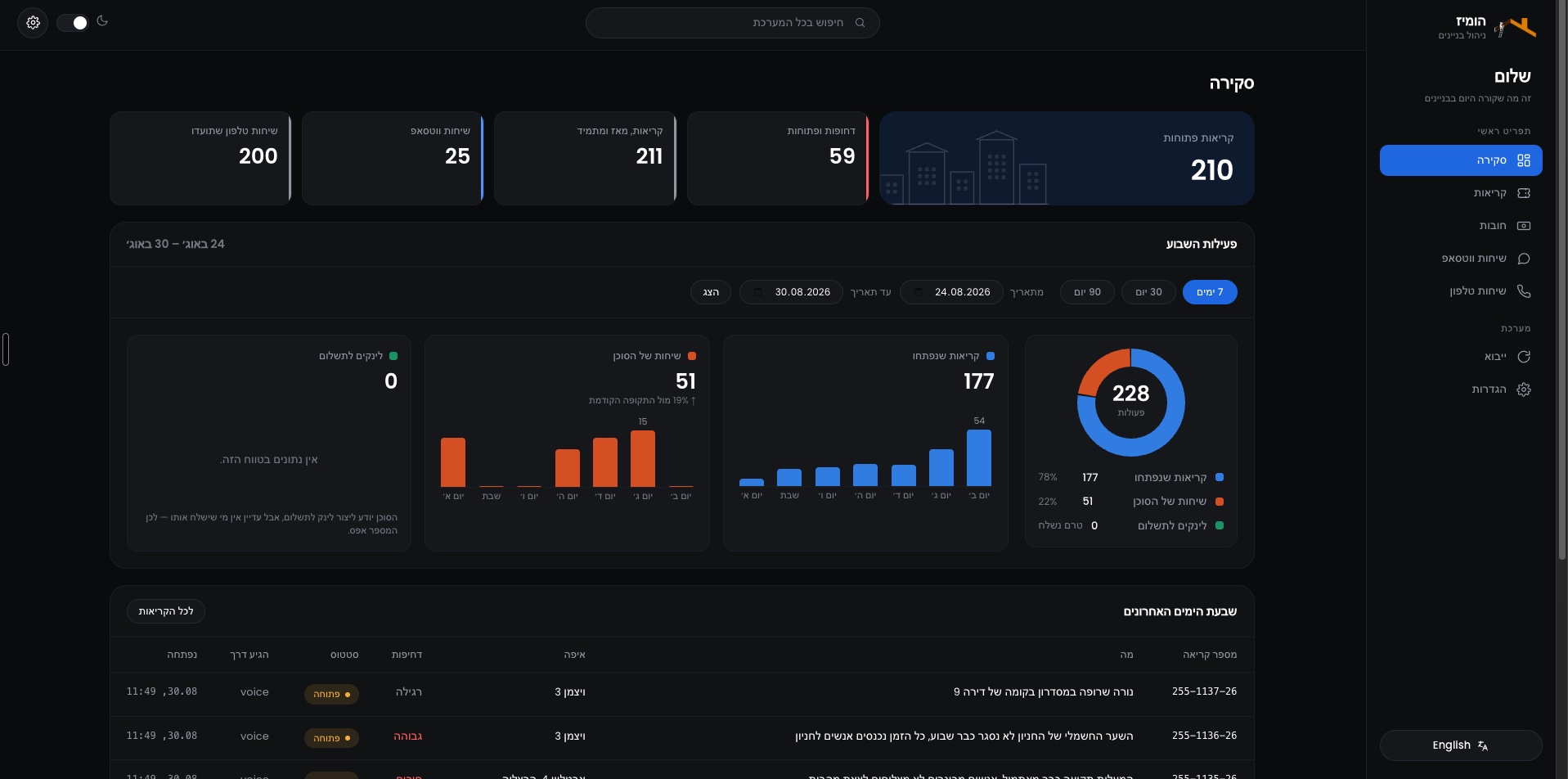This screenshot has height=779, width=1568.
Task: Open the end date field 30.08.2026
Action: click(791, 292)
